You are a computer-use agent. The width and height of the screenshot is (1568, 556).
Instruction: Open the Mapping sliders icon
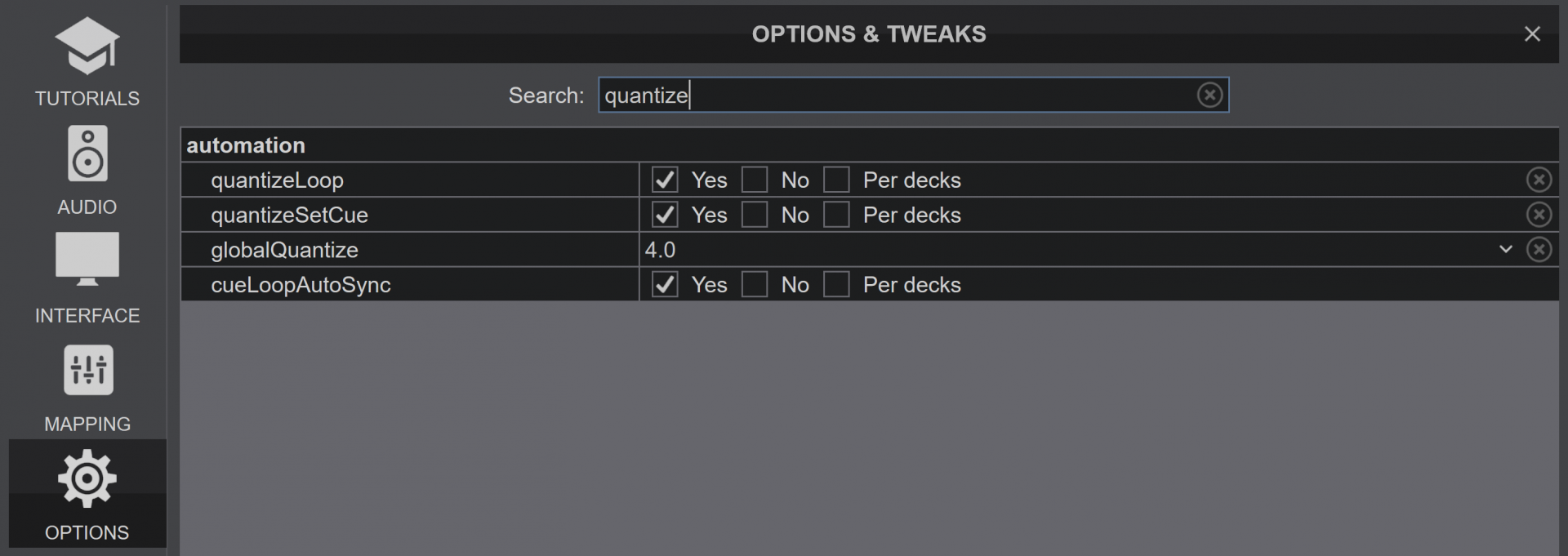coord(87,370)
